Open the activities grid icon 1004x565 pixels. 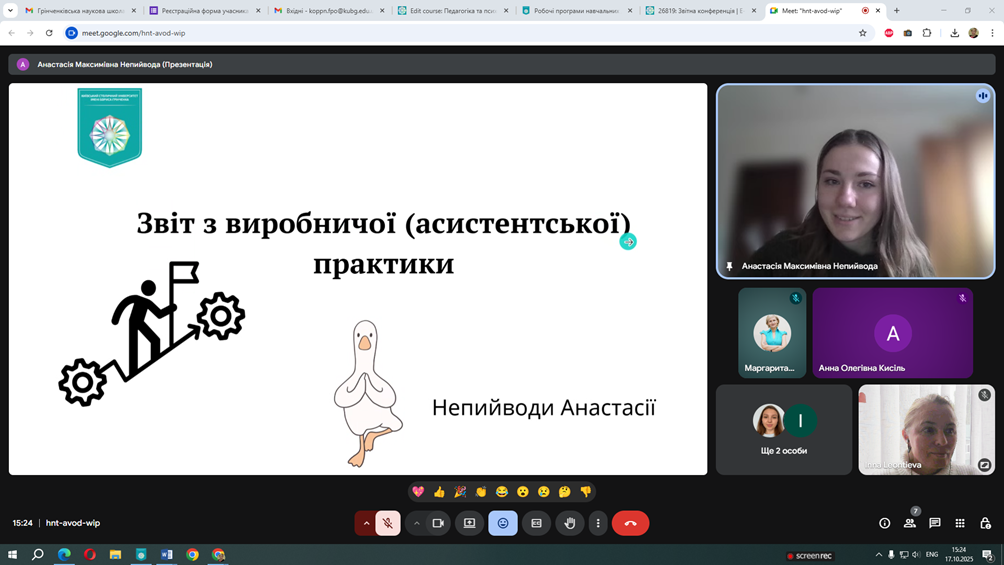pos(960,523)
